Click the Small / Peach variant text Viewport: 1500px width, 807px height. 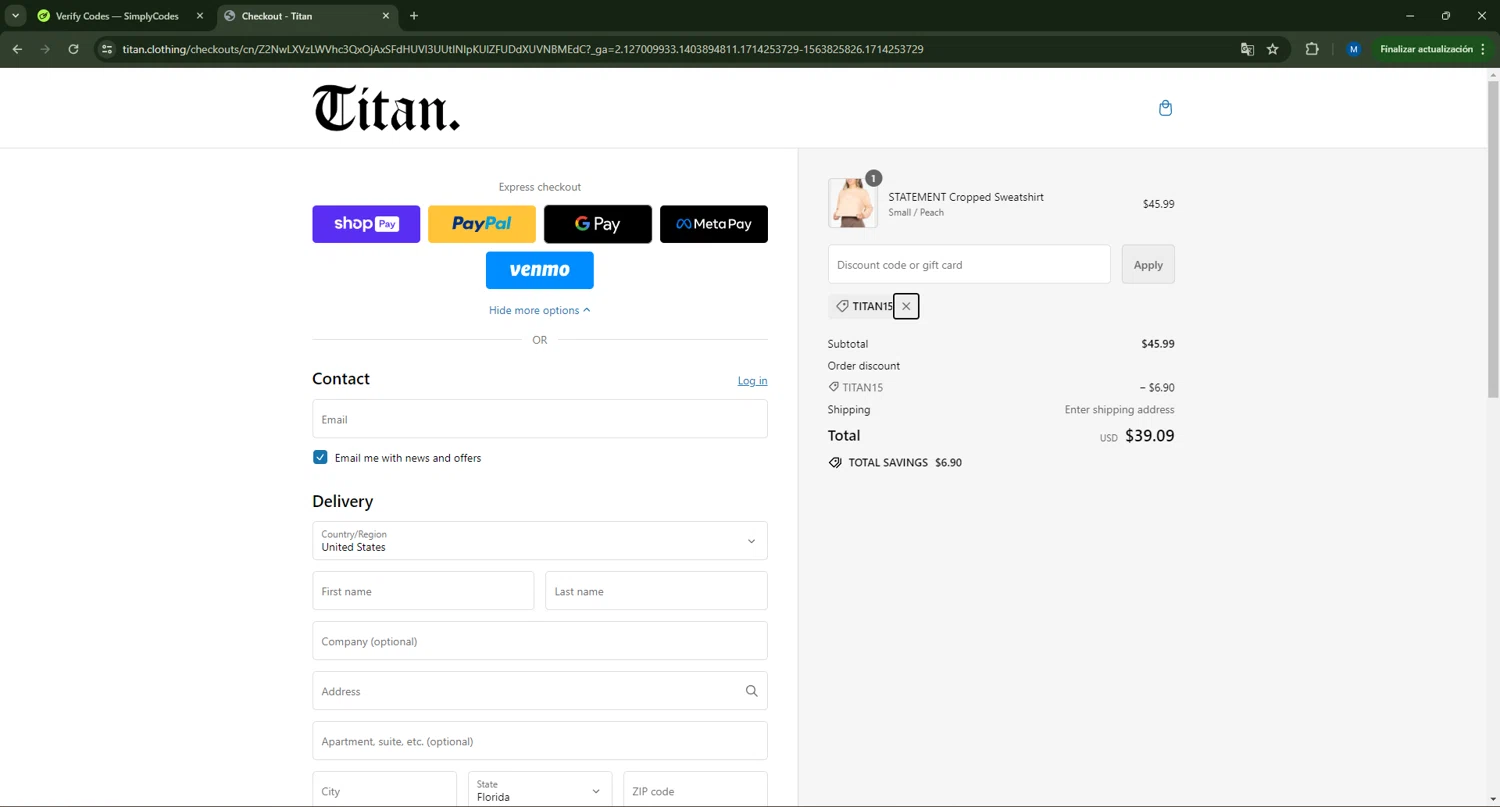pyautogui.click(x=916, y=213)
